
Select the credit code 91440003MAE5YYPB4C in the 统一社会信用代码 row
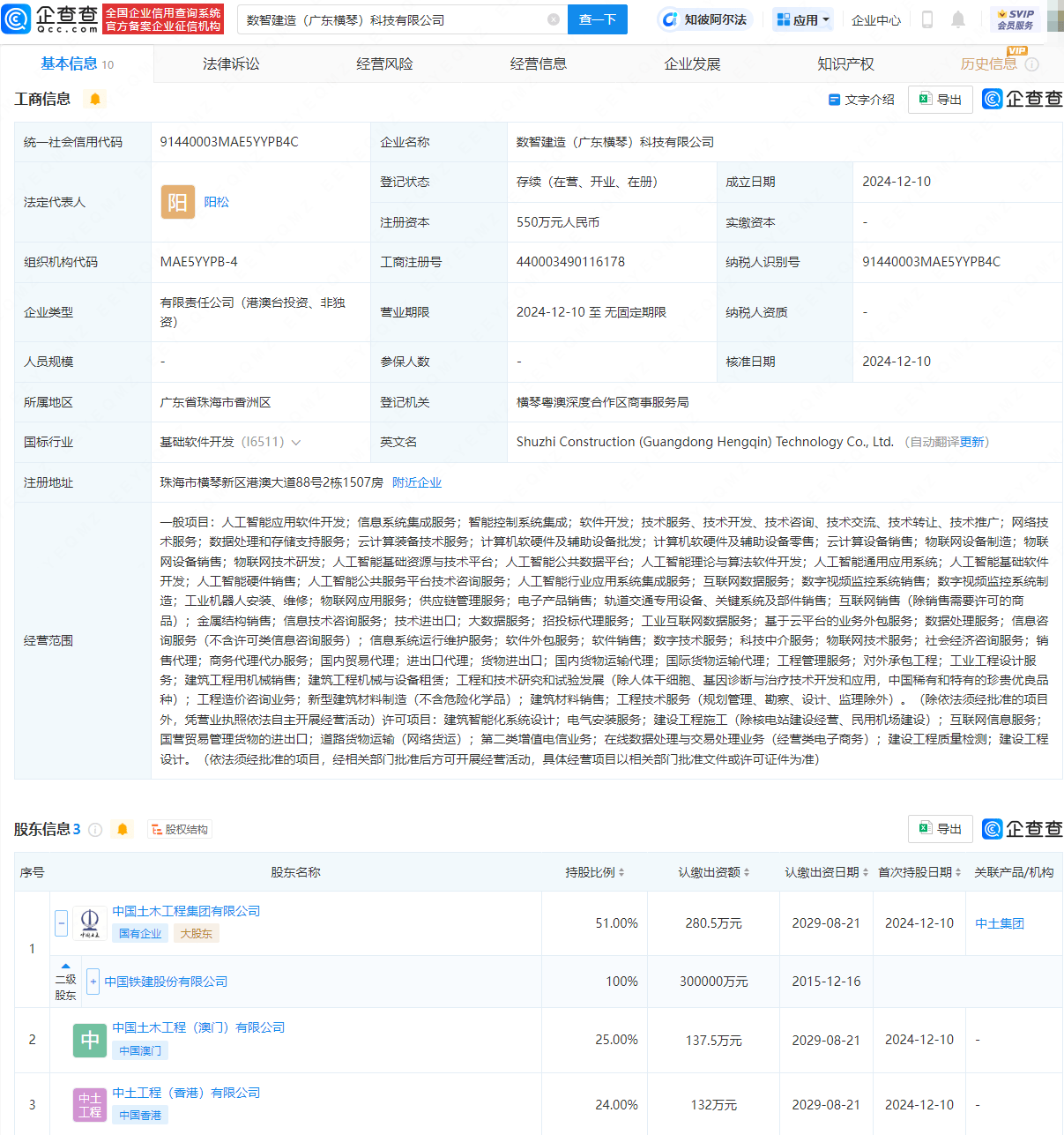(x=228, y=142)
